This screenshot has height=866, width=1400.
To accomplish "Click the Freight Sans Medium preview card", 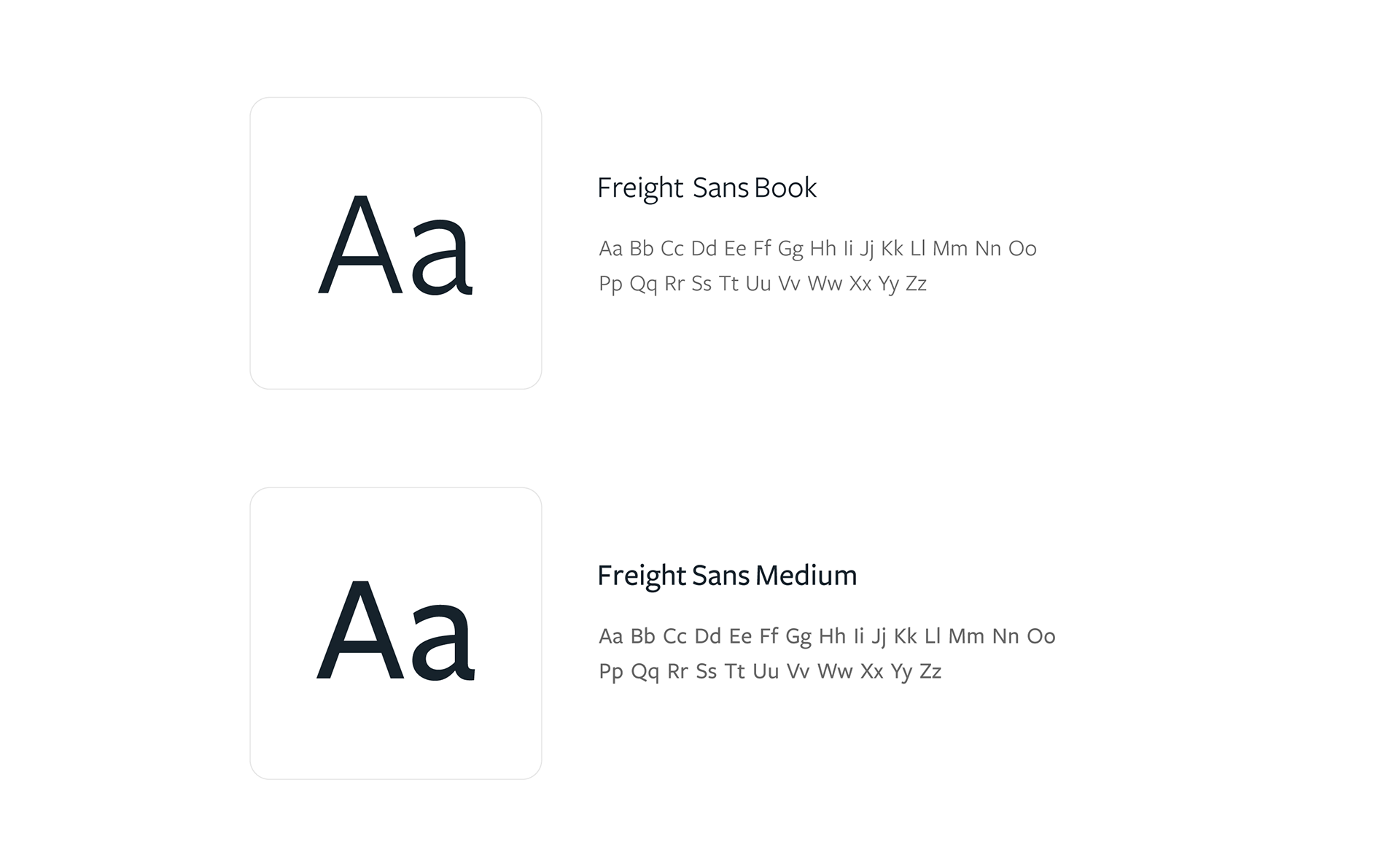I will click(396, 633).
